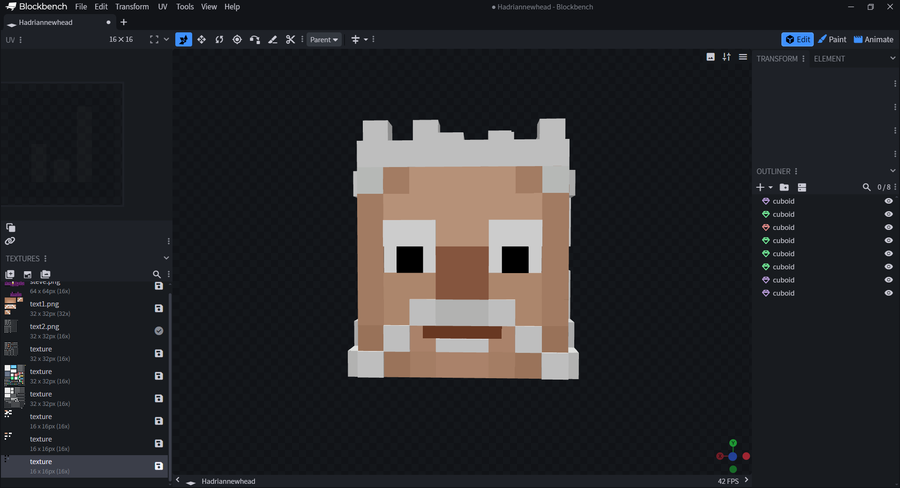Open the UV panel three-dot menu

click(x=21, y=40)
